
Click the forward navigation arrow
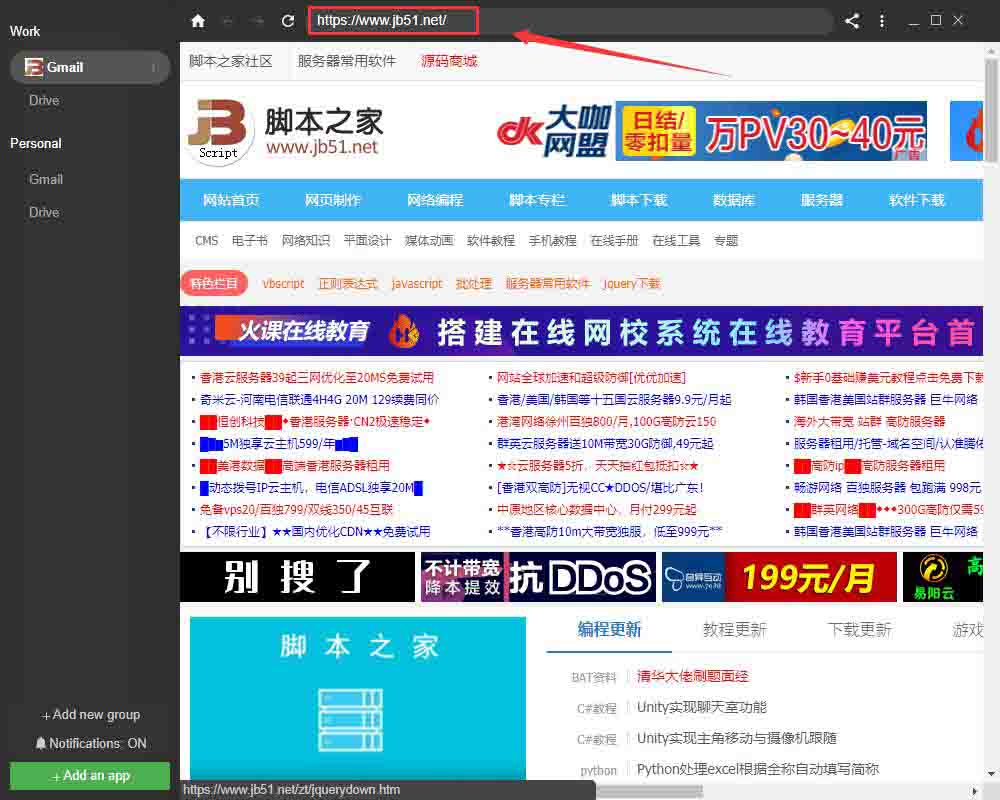tap(258, 20)
